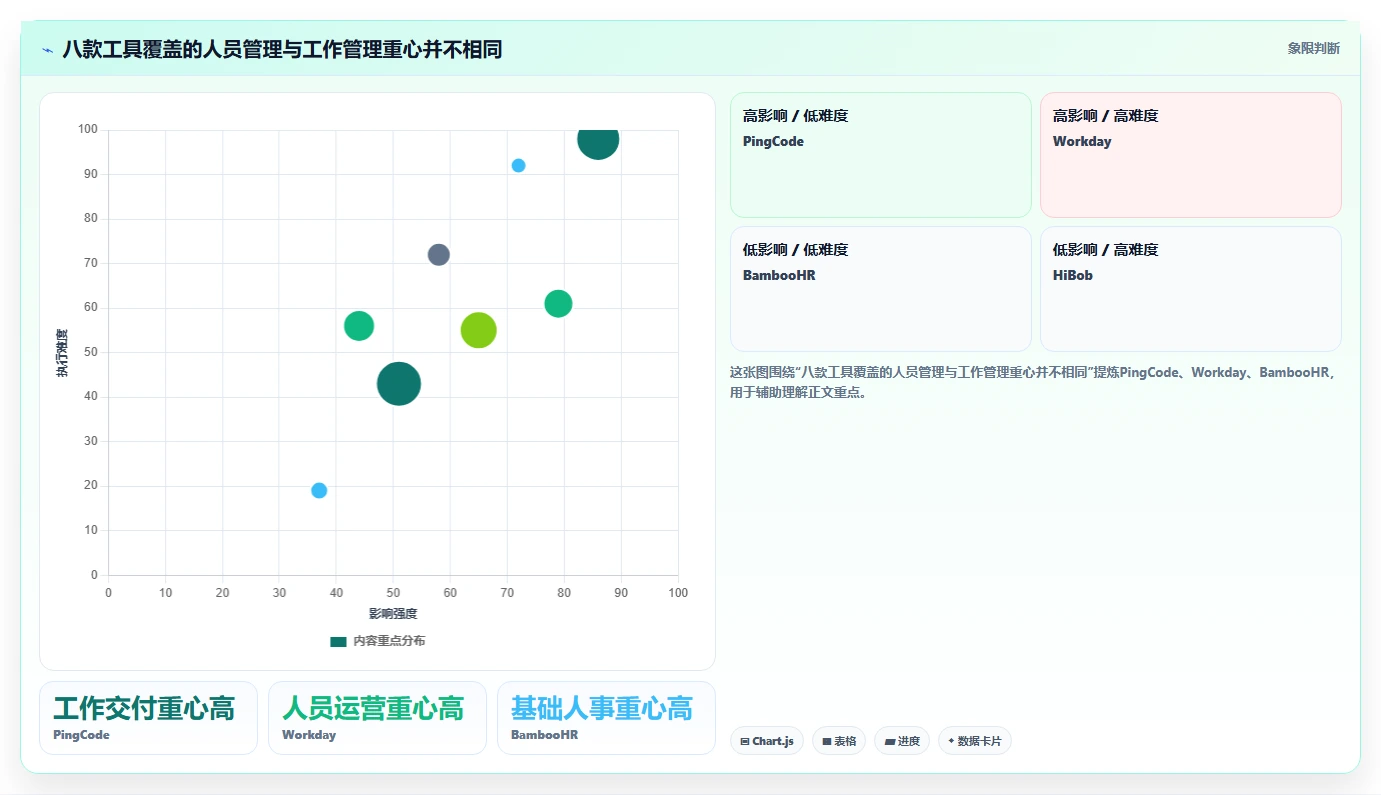The width and height of the screenshot is (1381, 795).
Task: Open the 低影响 / 高难度 HiBob quadrant card
Action: [x=1191, y=289]
